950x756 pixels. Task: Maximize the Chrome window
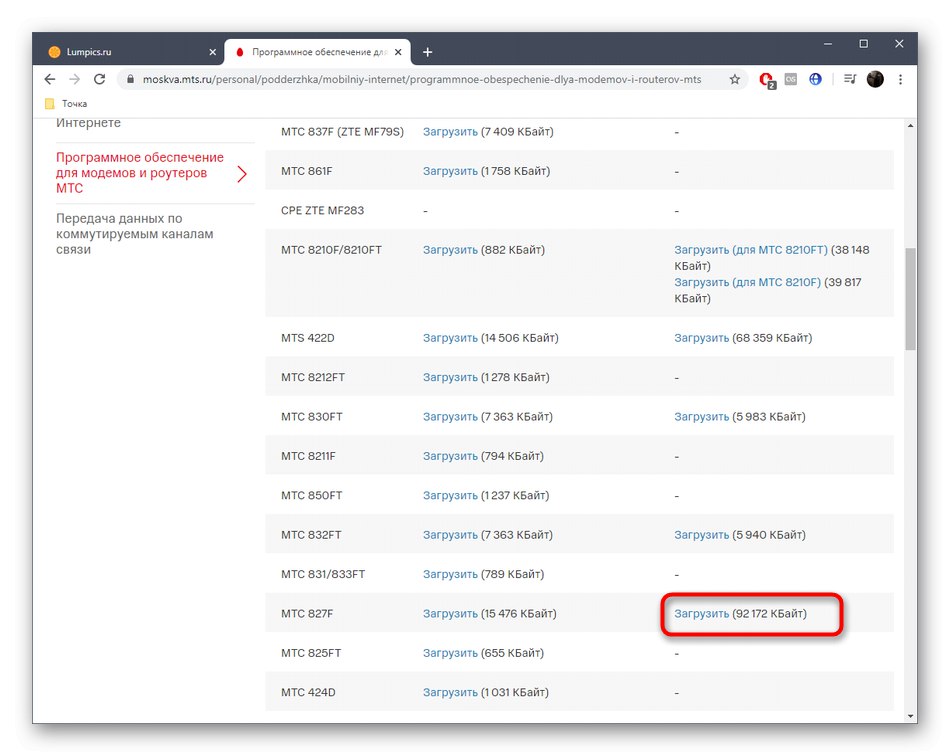click(x=863, y=44)
